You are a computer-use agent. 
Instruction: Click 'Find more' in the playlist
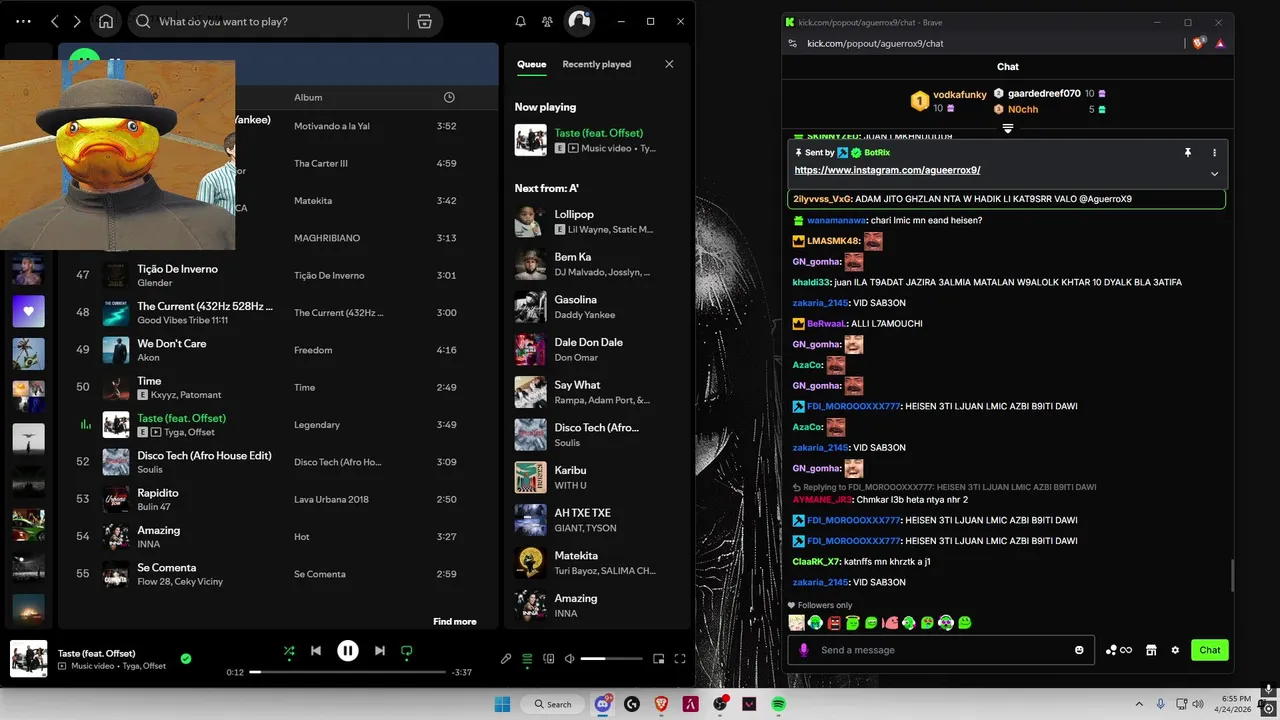pos(454,622)
